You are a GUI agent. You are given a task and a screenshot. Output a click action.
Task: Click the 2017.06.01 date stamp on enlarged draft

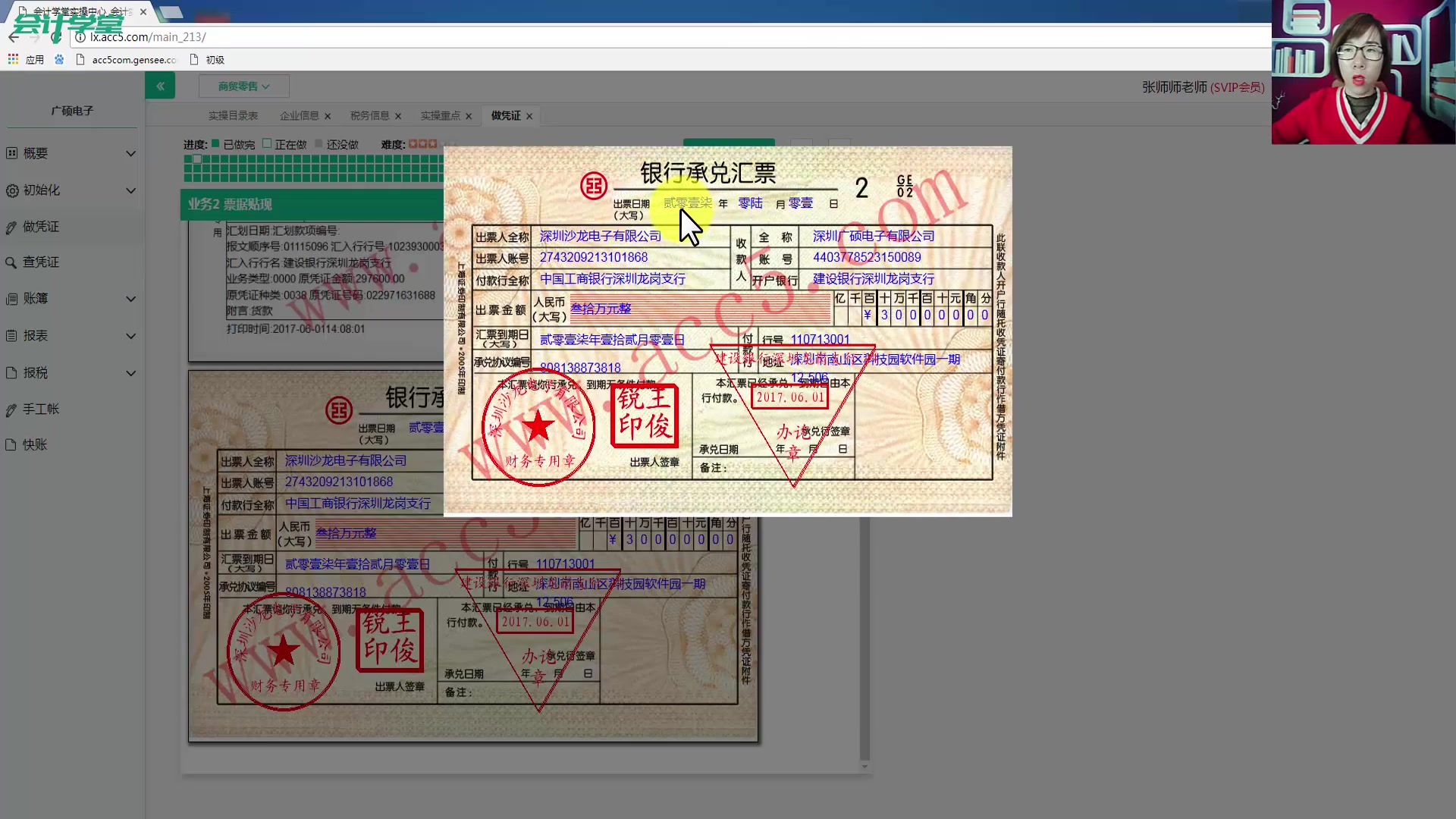click(x=790, y=397)
